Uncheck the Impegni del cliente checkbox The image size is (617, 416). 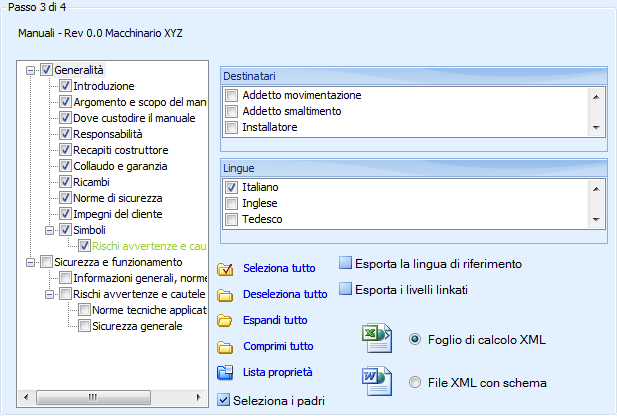tap(65, 214)
